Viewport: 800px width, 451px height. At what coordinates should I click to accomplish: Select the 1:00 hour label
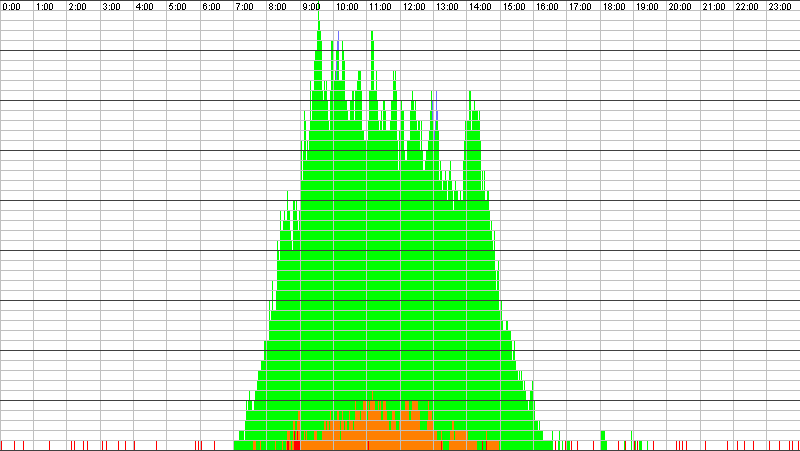(44, 7)
